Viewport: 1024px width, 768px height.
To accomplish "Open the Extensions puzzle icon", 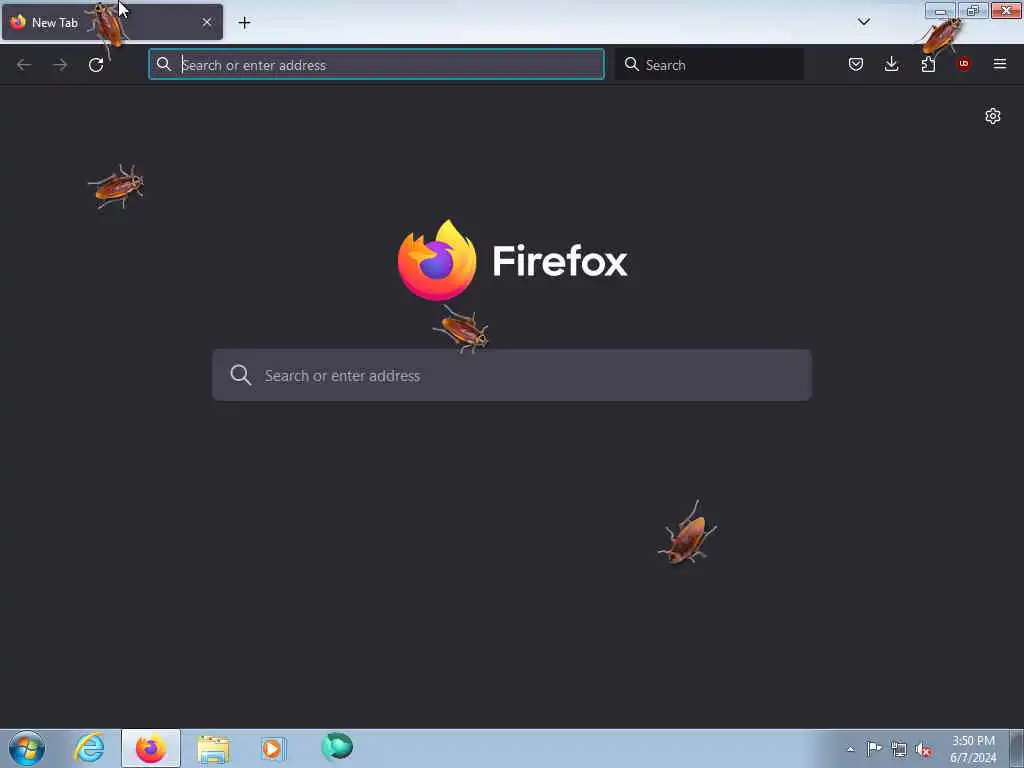I will click(x=928, y=64).
